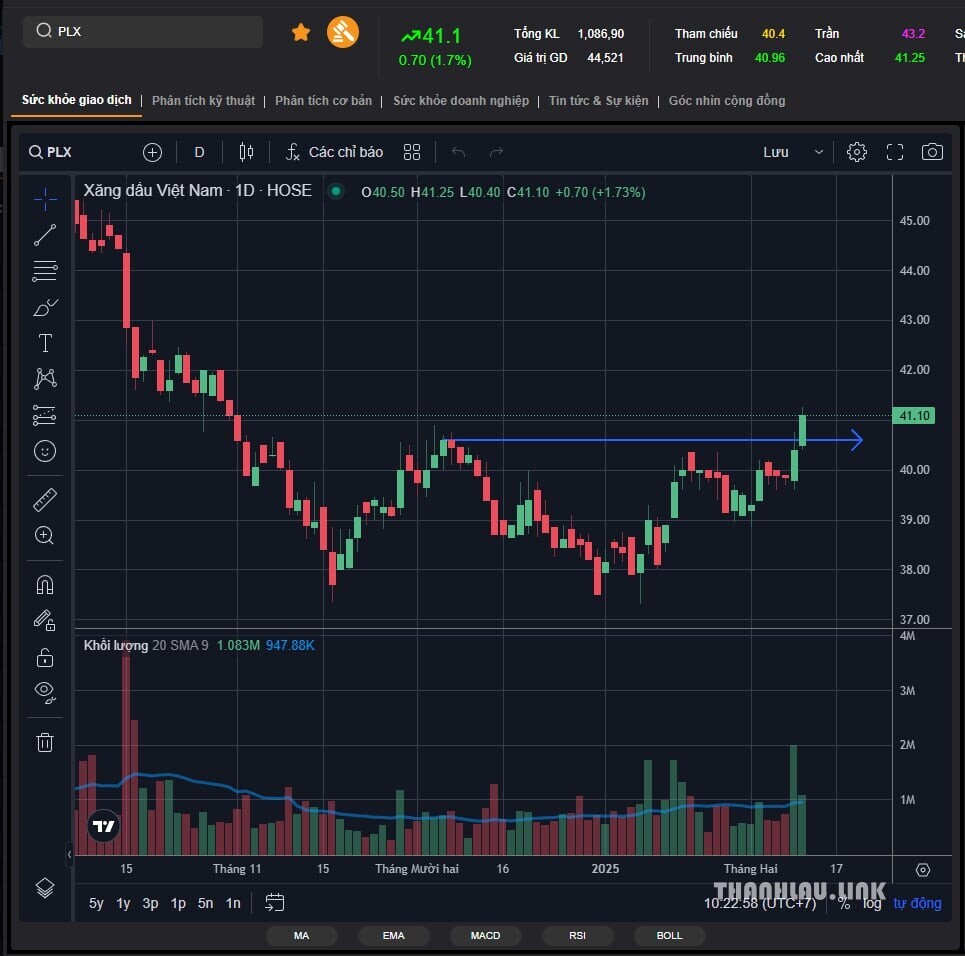Open the candlestick chart style menu

pos(246,152)
